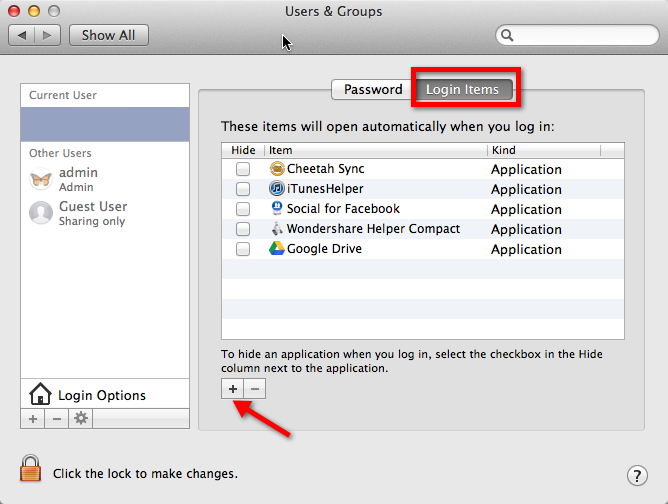The image size is (668, 504).
Task: Select the Google Drive item name
Action: (324, 249)
